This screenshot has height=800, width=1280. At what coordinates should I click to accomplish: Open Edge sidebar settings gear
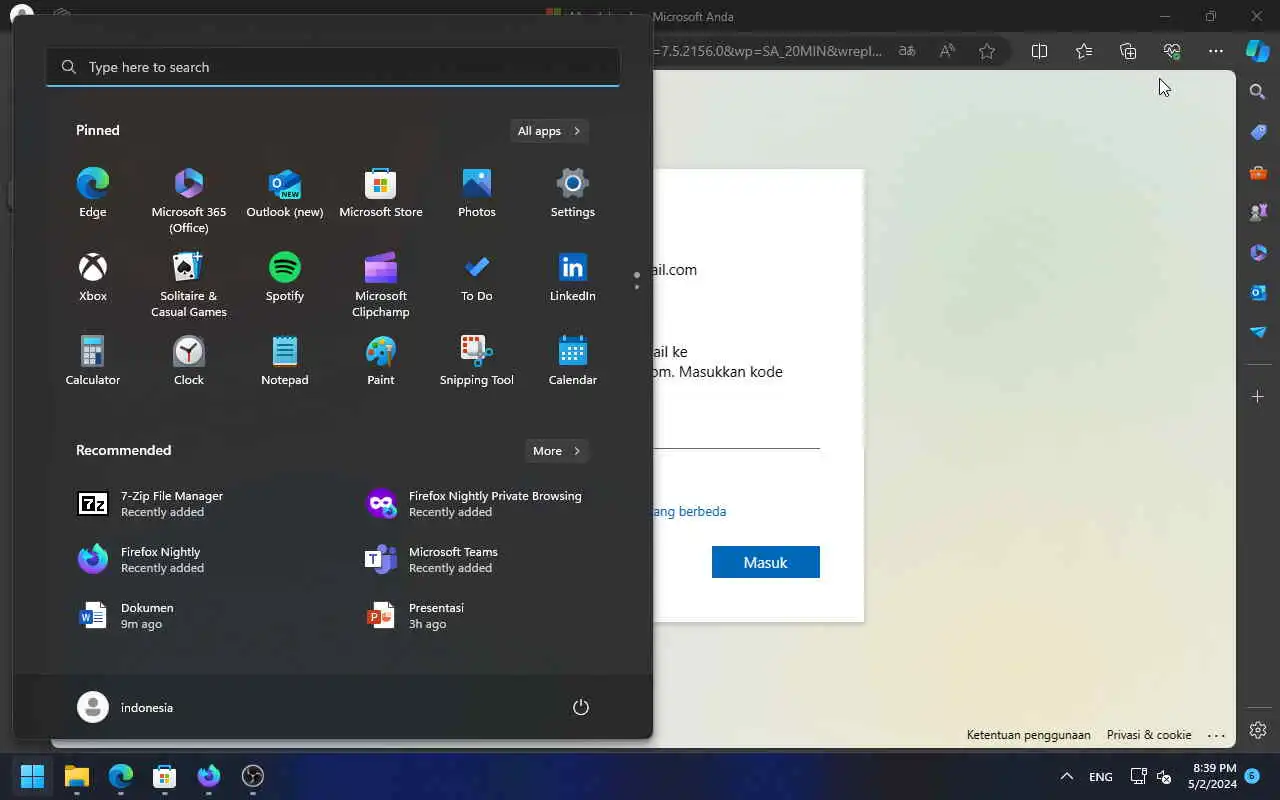(x=1258, y=730)
